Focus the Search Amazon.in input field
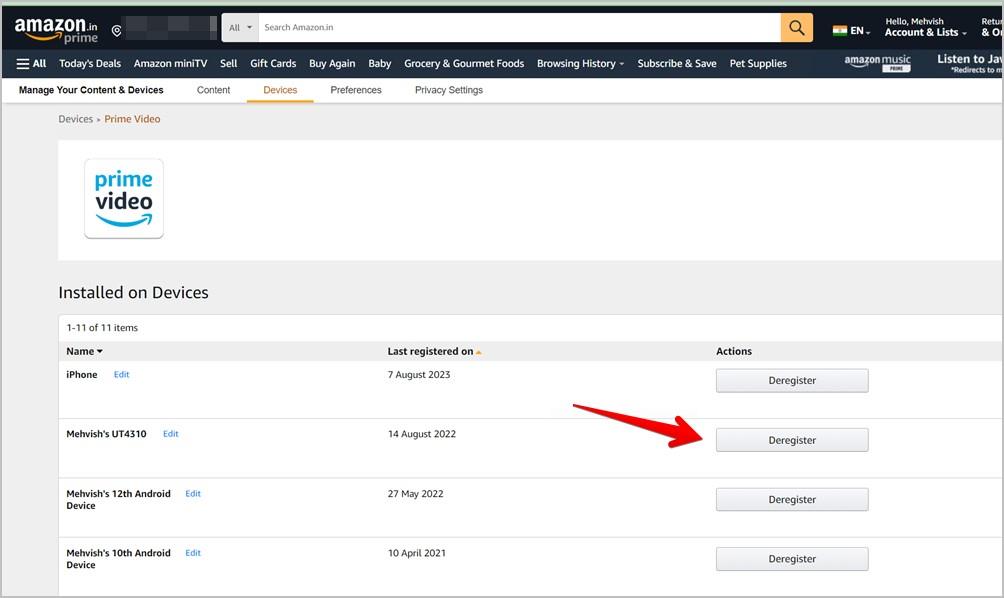Image resolution: width=1004 pixels, height=598 pixels. pos(519,28)
